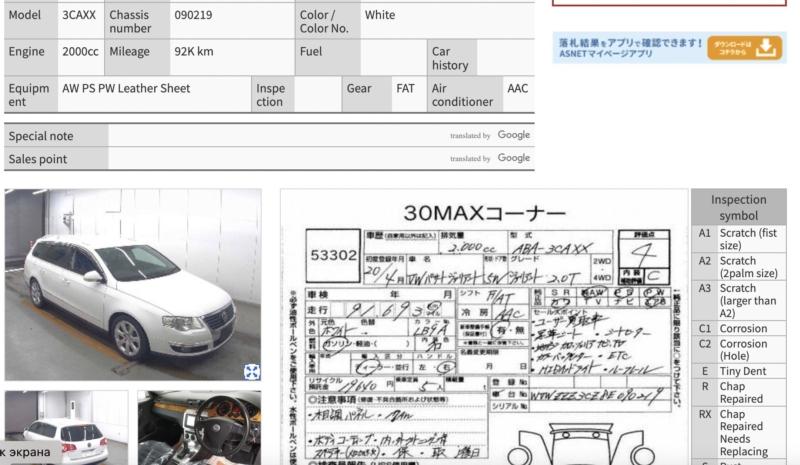Click the Car history cell
This screenshot has height=465, width=800.
(x=450, y=58)
